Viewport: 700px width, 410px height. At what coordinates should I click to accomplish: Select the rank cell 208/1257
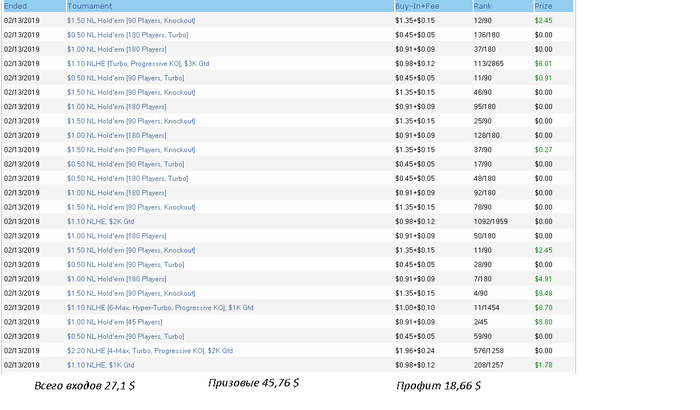point(489,365)
